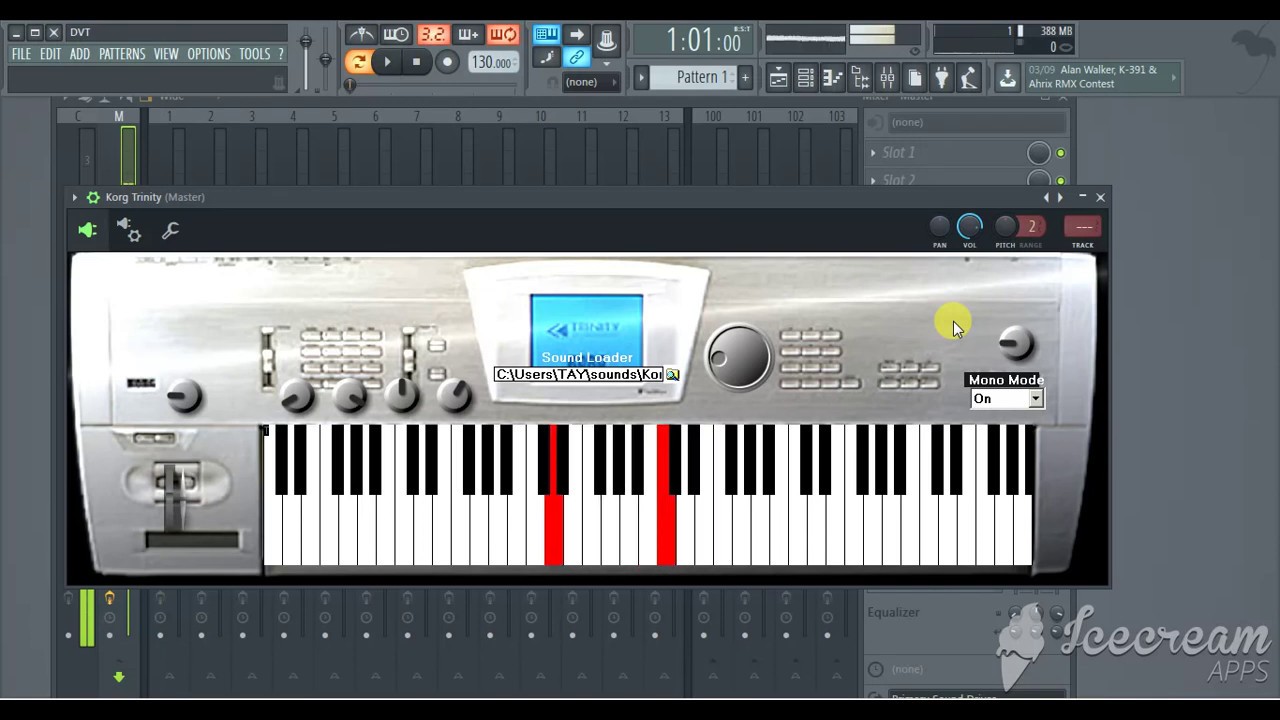Open the TOOLS menu

point(254,54)
